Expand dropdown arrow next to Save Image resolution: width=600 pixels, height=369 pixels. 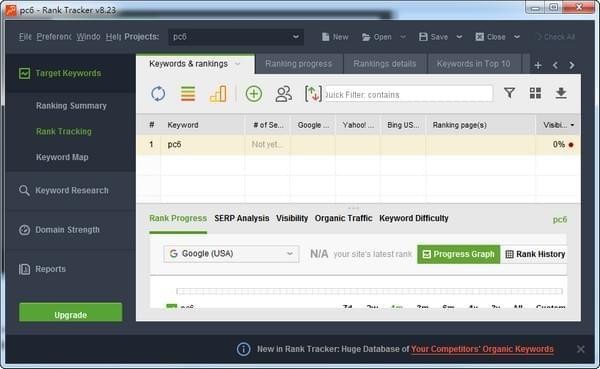[459, 37]
